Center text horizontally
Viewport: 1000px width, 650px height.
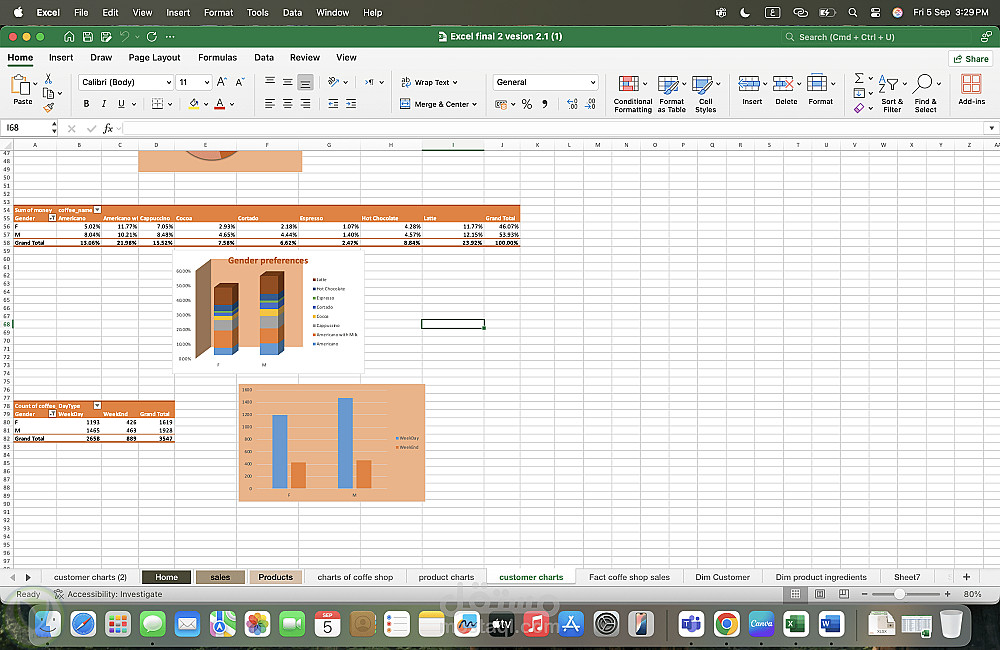tap(288, 103)
